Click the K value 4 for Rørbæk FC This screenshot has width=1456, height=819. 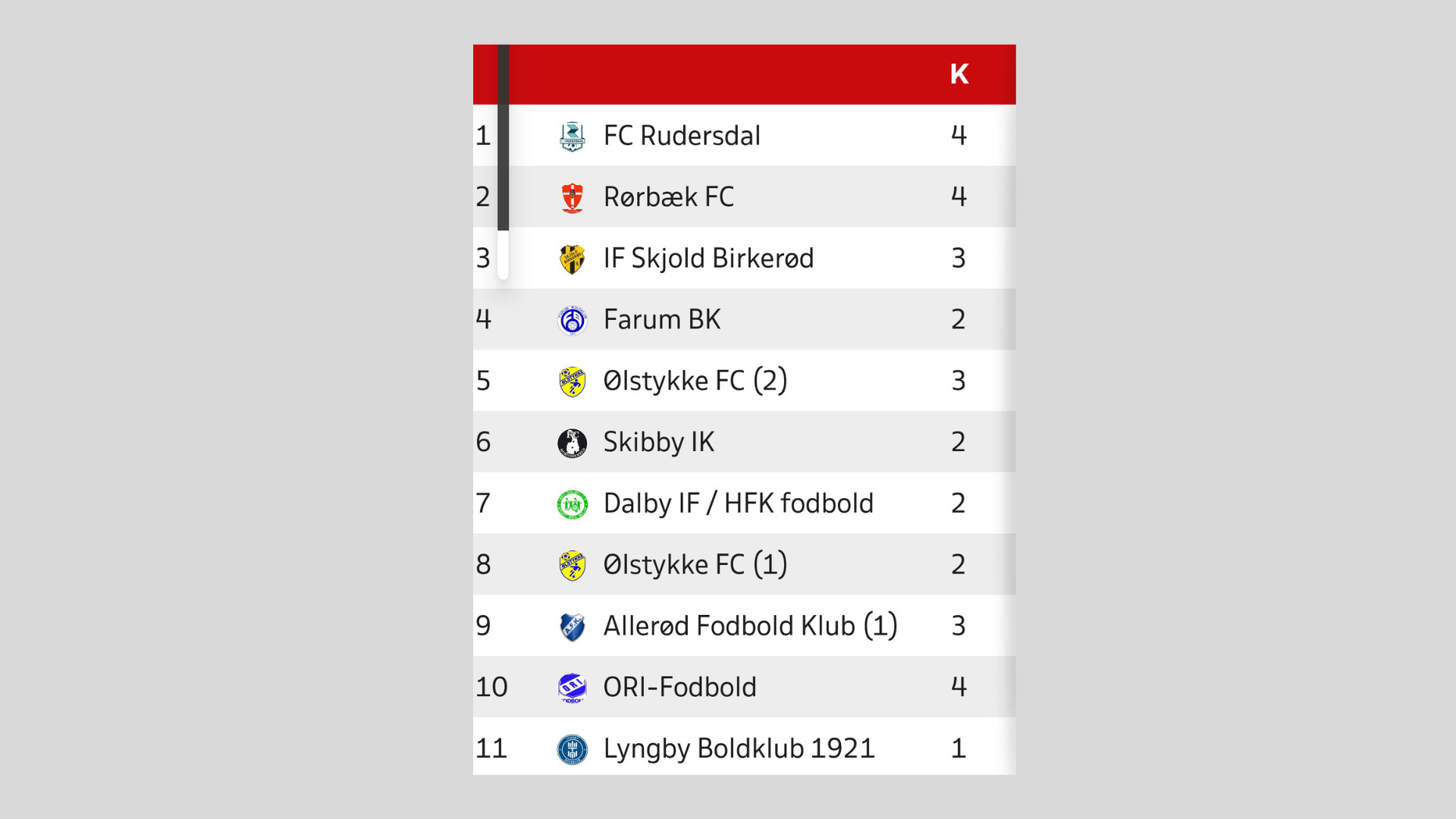pyautogui.click(x=959, y=196)
